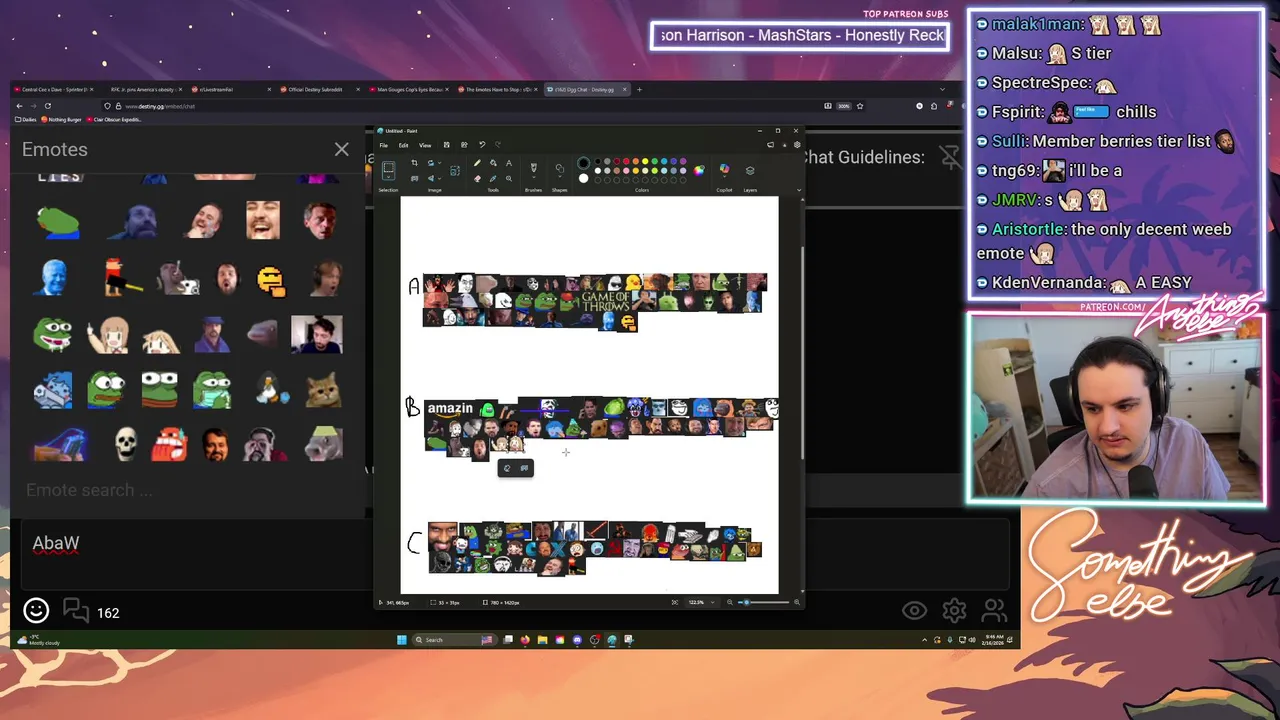Screen dimensions: 1280x720
Task: Click the browser Reload button
Action: click(x=47, y=105)
